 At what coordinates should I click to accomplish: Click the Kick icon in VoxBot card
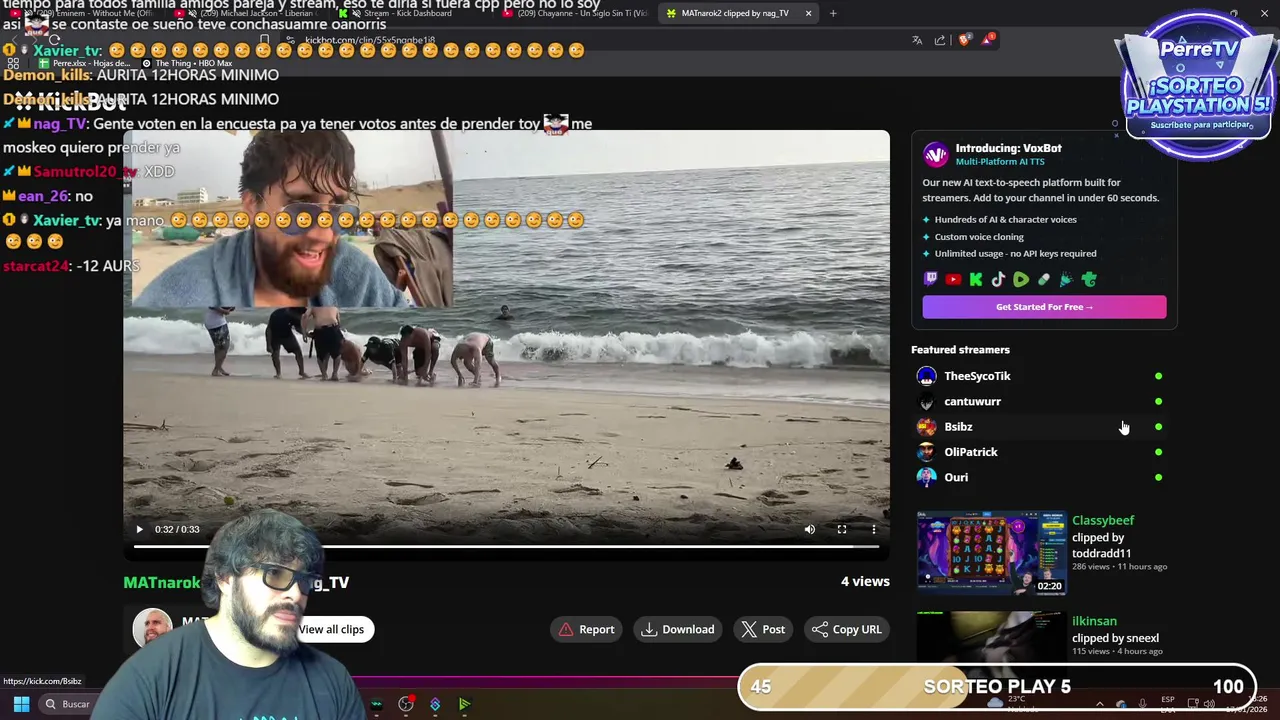point(976,280)
